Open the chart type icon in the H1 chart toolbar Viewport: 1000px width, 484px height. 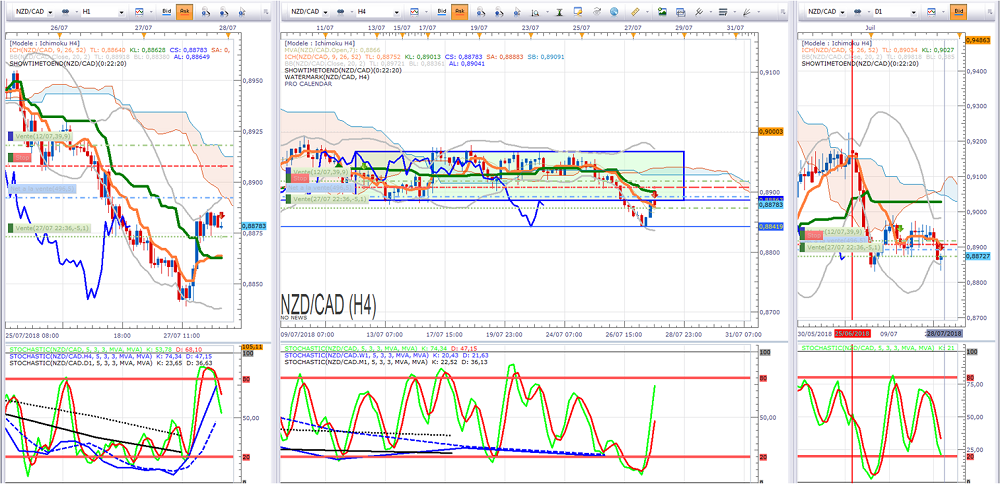[139, 11]
